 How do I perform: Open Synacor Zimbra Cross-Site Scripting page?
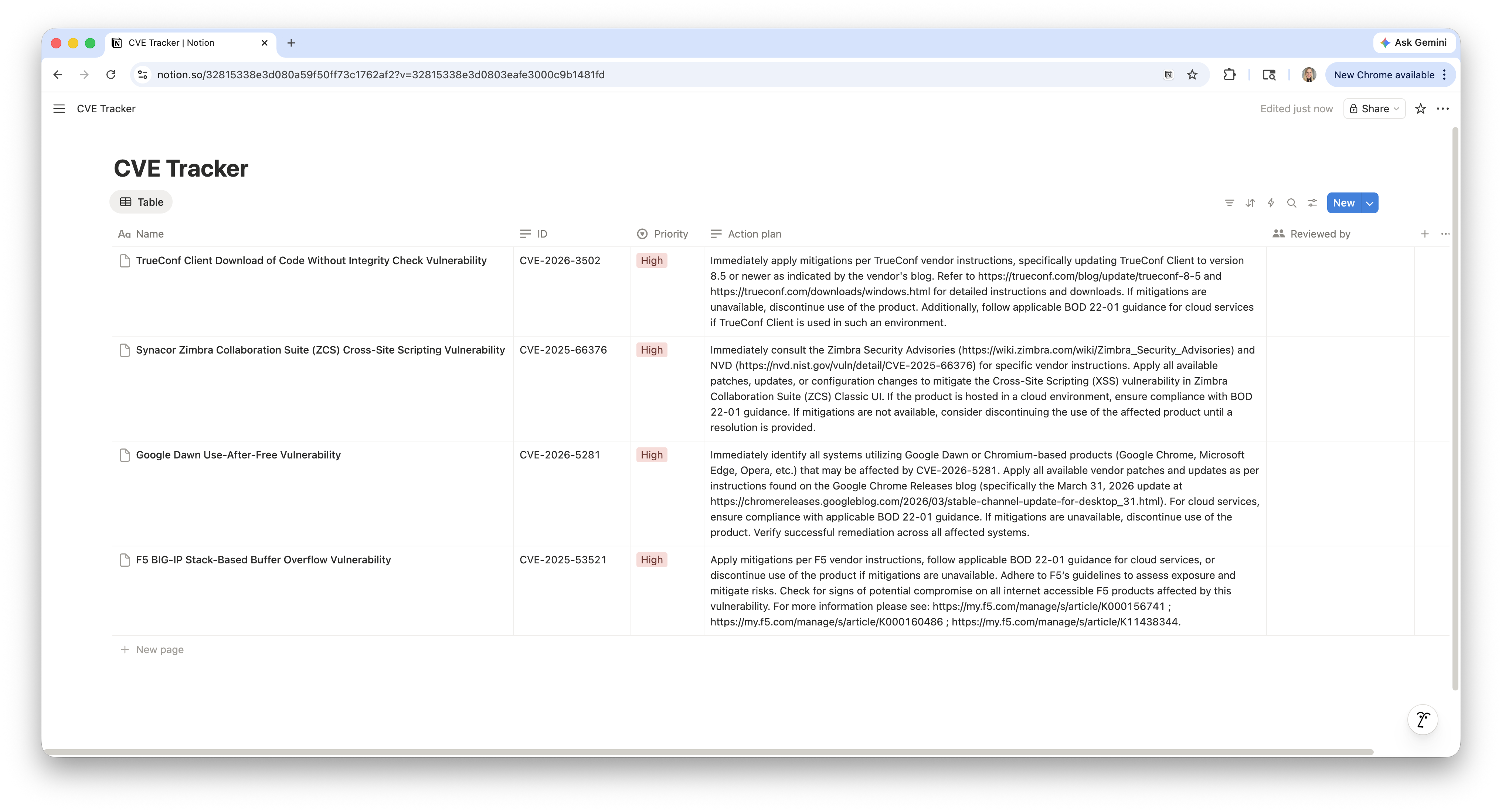(320, 350)
